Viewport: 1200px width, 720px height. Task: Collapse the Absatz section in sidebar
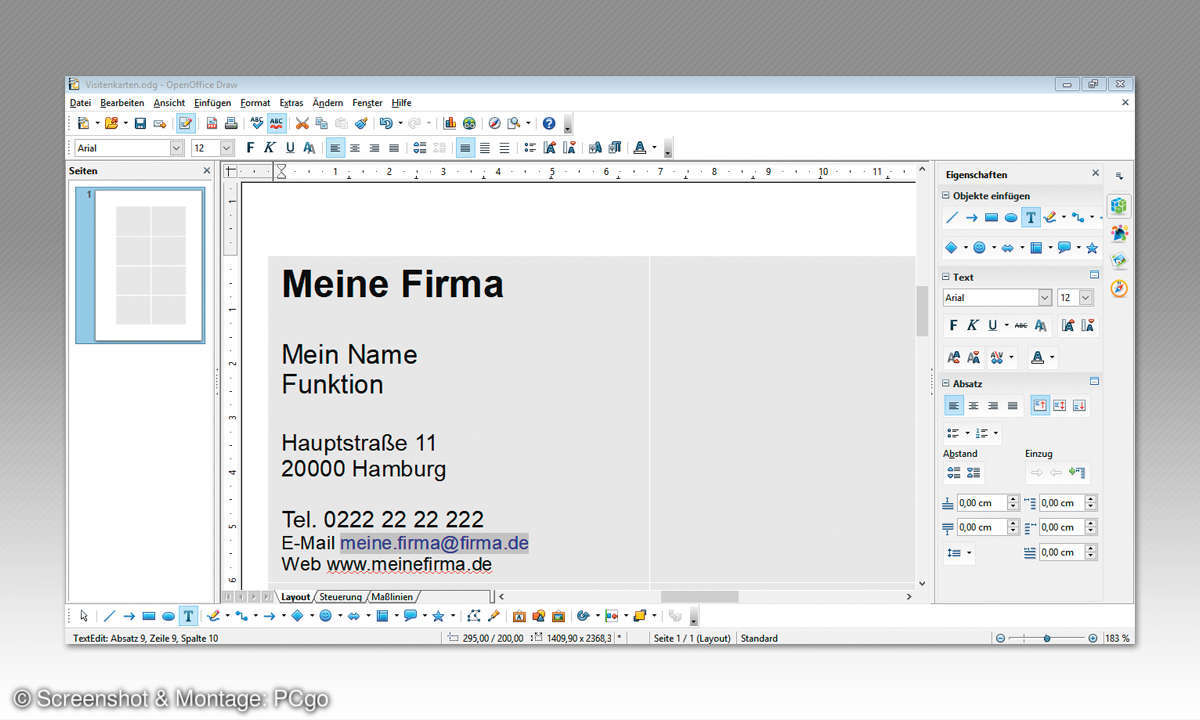pos(946,383)
